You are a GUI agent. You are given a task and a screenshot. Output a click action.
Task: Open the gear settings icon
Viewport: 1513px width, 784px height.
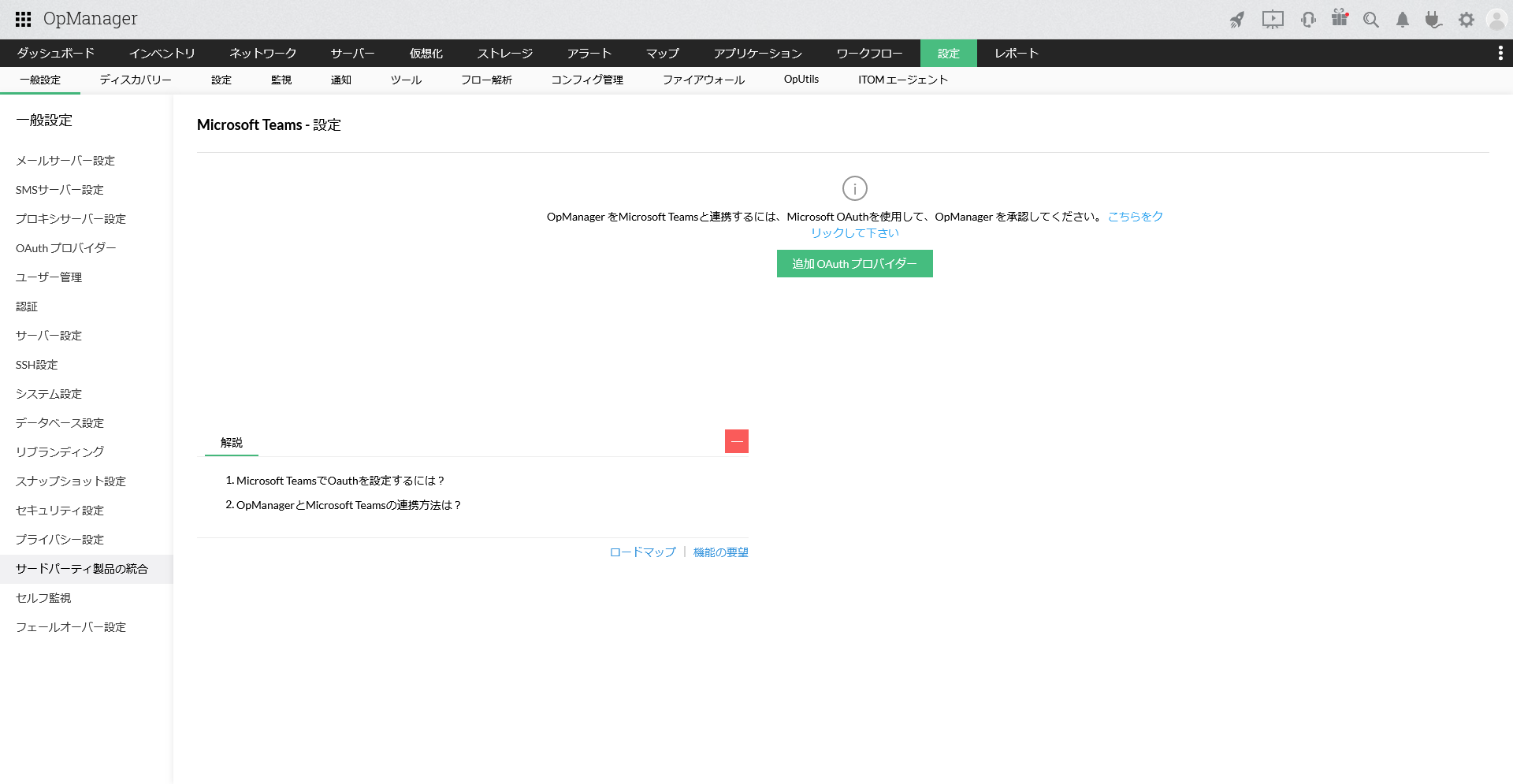[1466, 20]
